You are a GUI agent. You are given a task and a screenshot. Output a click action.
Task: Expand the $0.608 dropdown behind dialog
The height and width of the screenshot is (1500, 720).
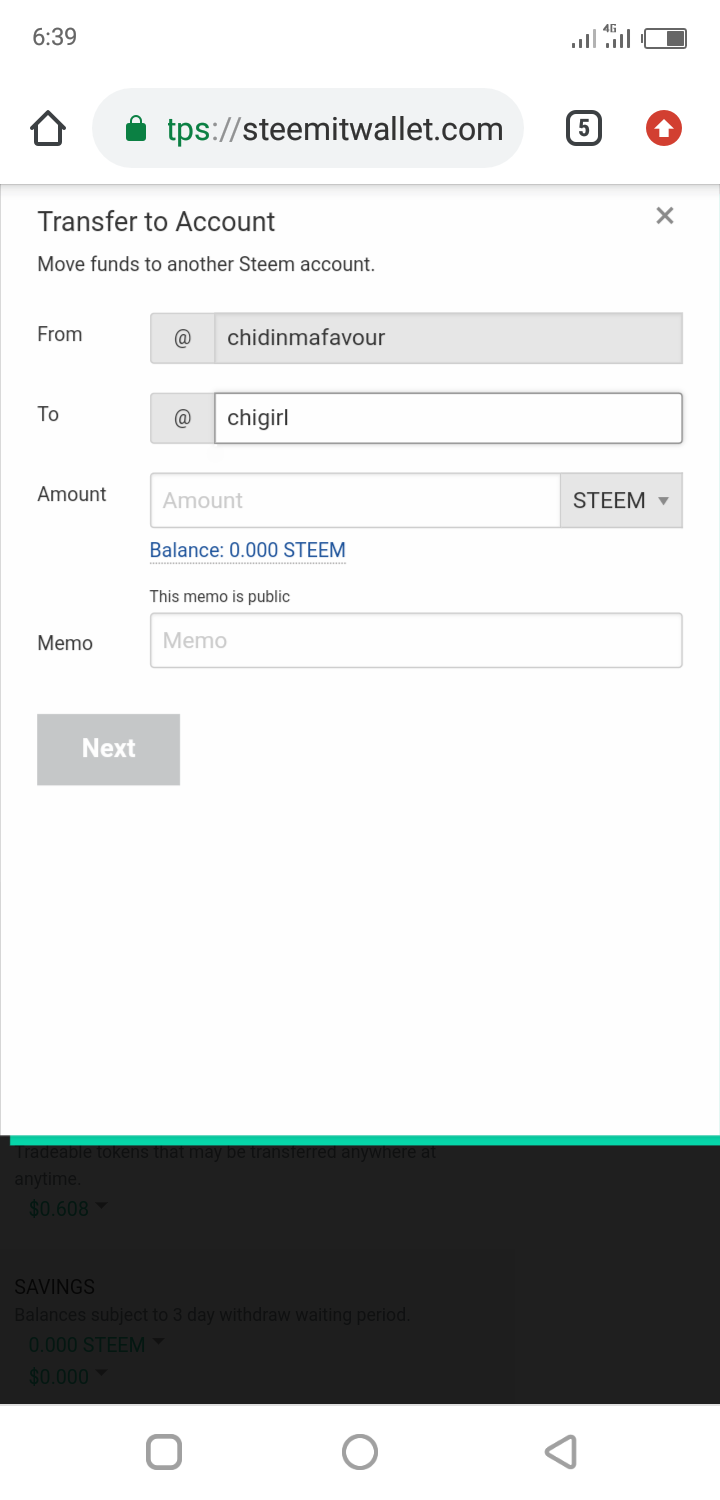[x=67, y=1208]
